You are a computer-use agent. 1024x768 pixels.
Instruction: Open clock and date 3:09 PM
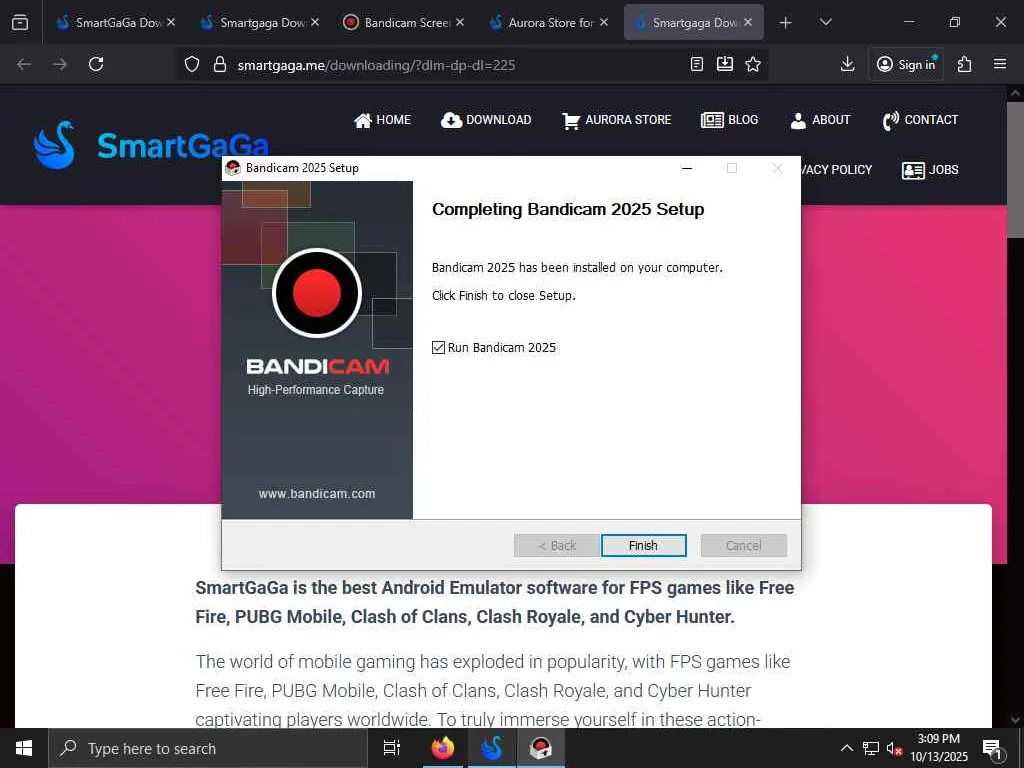(x=939, y=748)
